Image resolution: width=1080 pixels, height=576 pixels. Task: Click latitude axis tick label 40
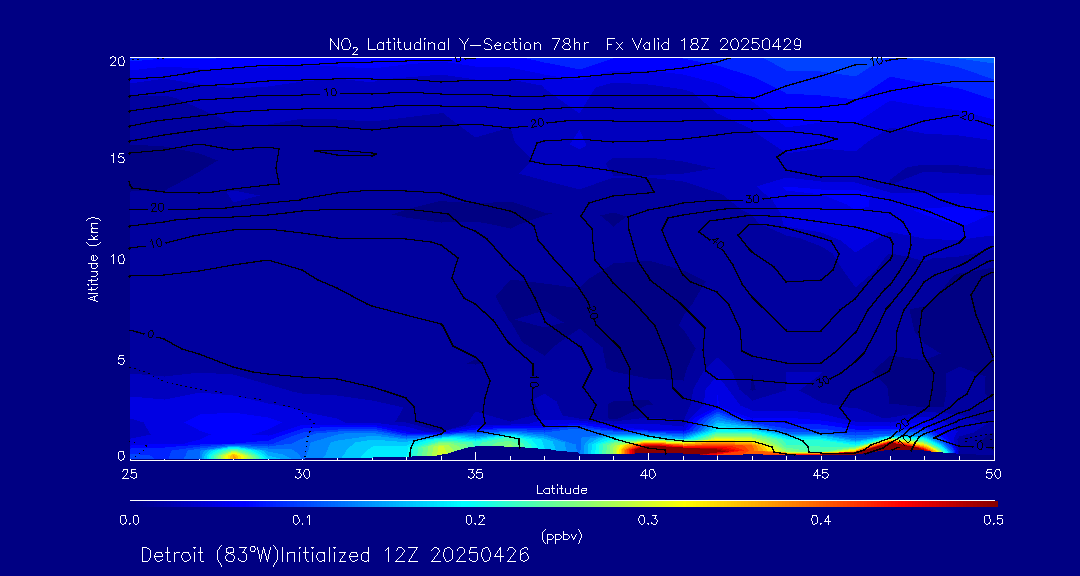[x=647, y=474]
